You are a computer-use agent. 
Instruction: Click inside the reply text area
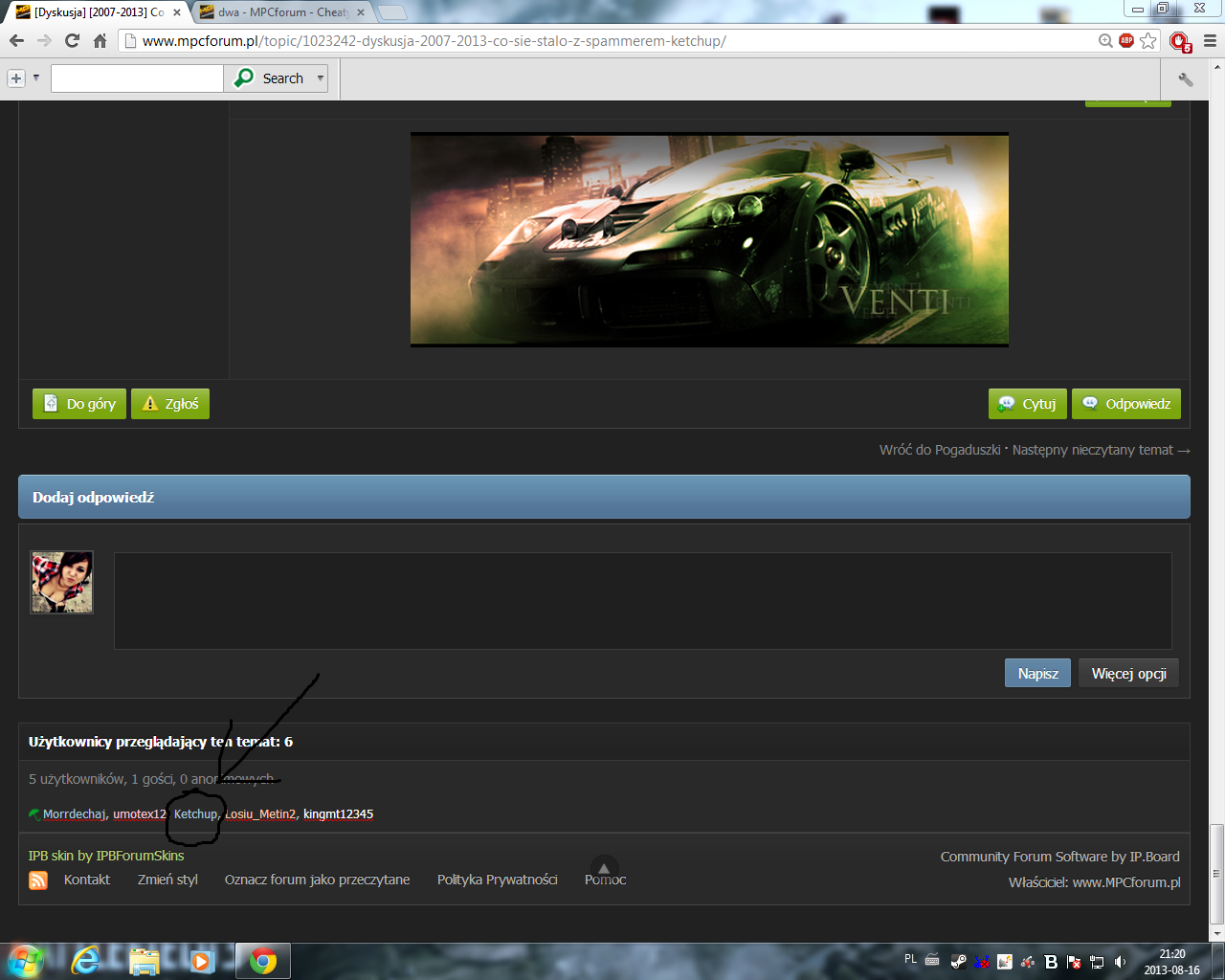(642, 601)
